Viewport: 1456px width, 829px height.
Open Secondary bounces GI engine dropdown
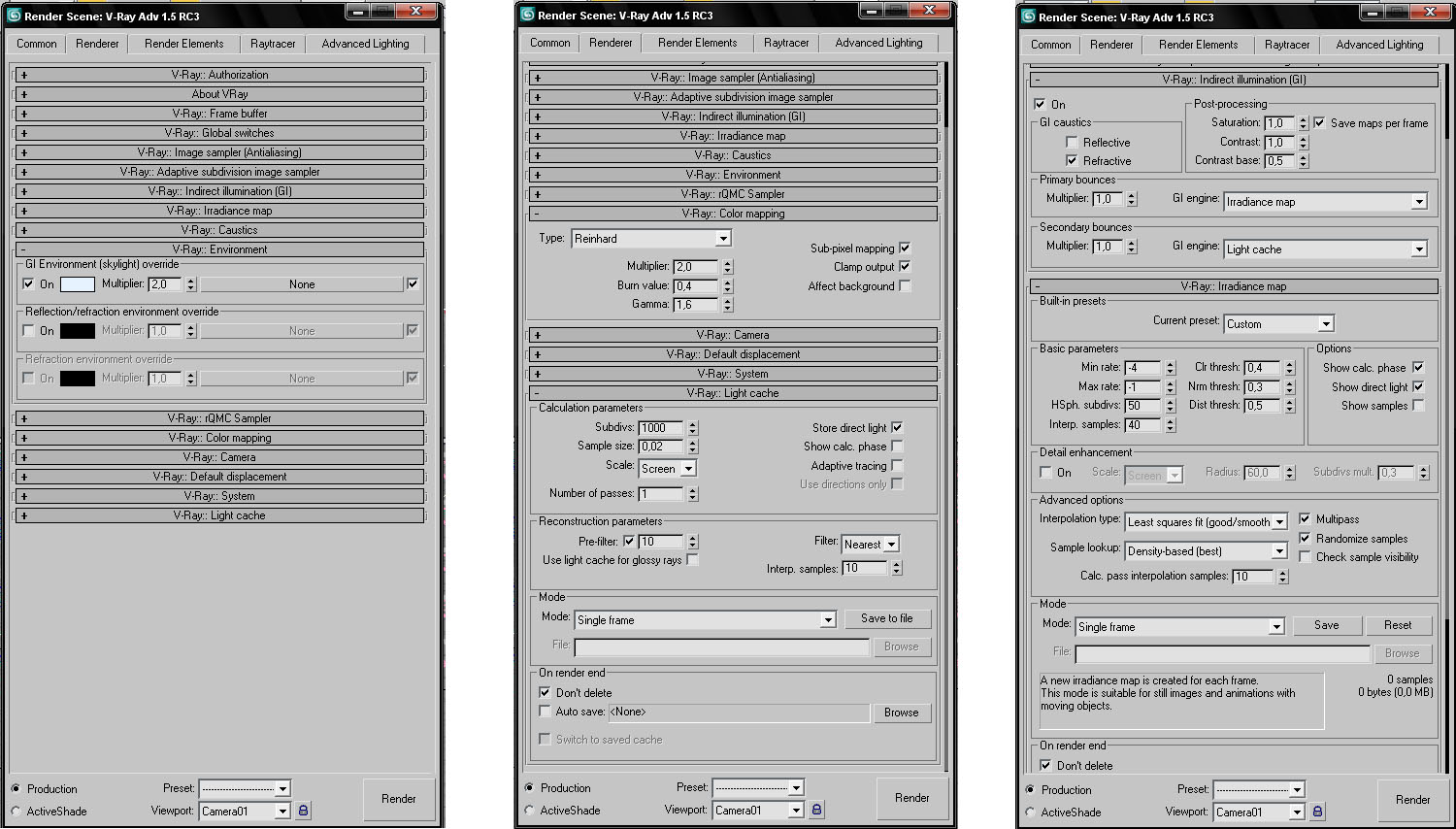pyautogui.click(x=1326, y=249)
